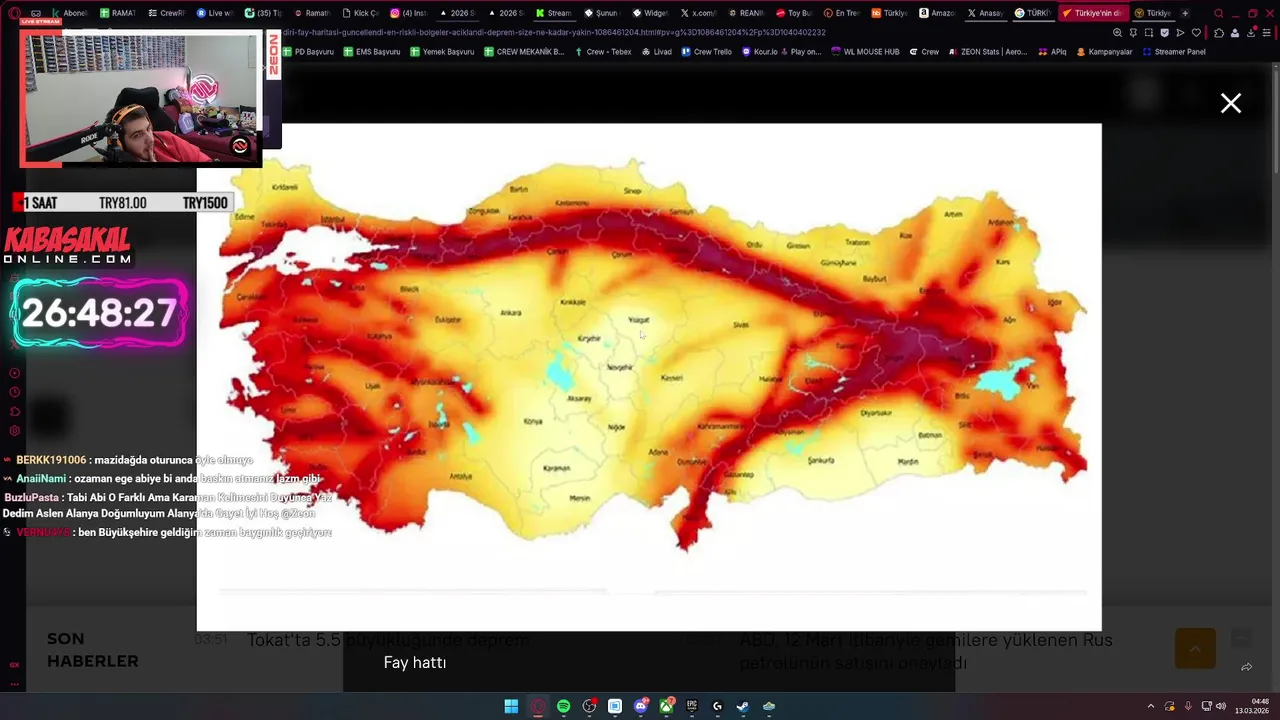Open the Livad bookmark

click(657, 52)
